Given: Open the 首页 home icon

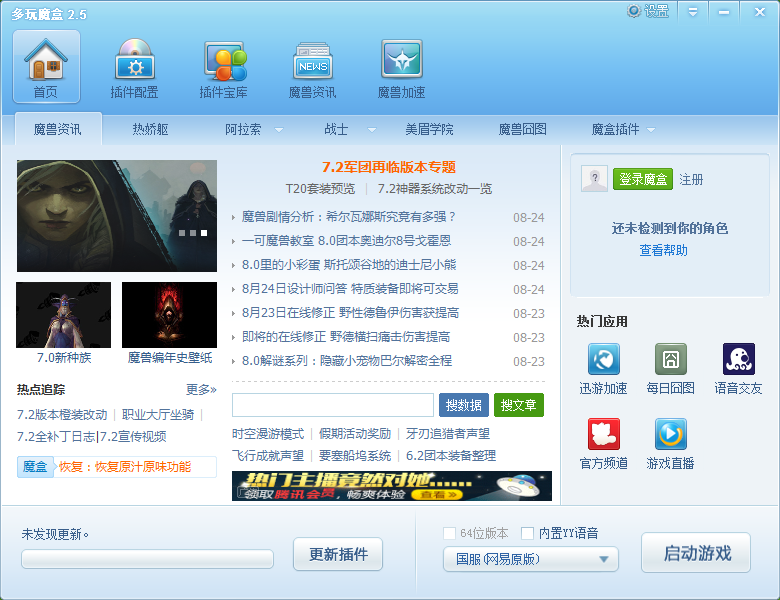Looking at the screenshot, I should pos(46,67).
